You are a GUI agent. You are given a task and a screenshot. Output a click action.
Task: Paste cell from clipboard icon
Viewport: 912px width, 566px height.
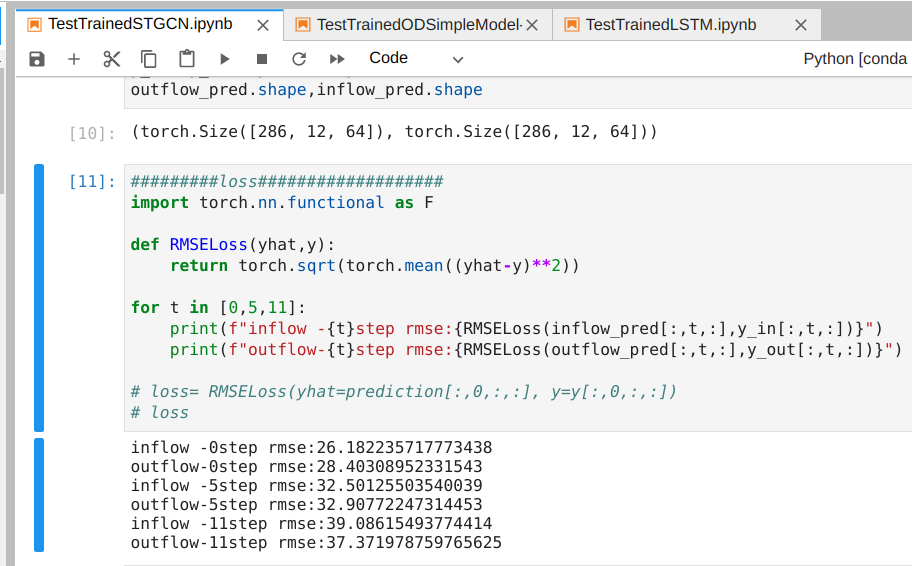[186, 59]
